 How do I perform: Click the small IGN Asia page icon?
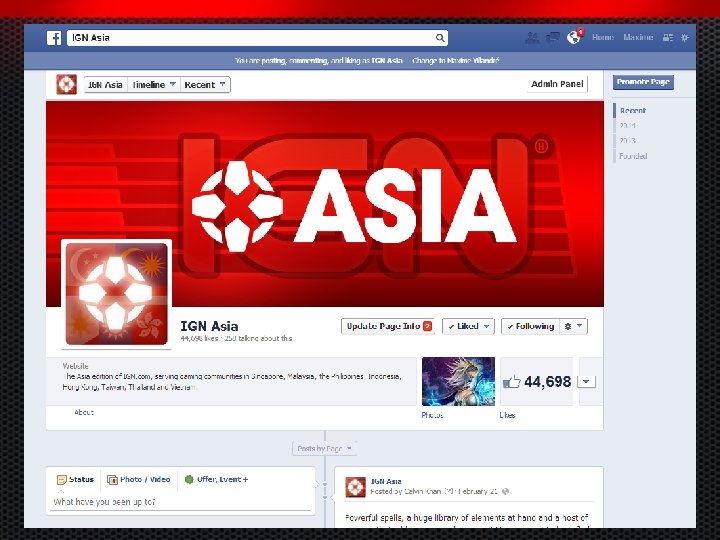tap(67, 84)
